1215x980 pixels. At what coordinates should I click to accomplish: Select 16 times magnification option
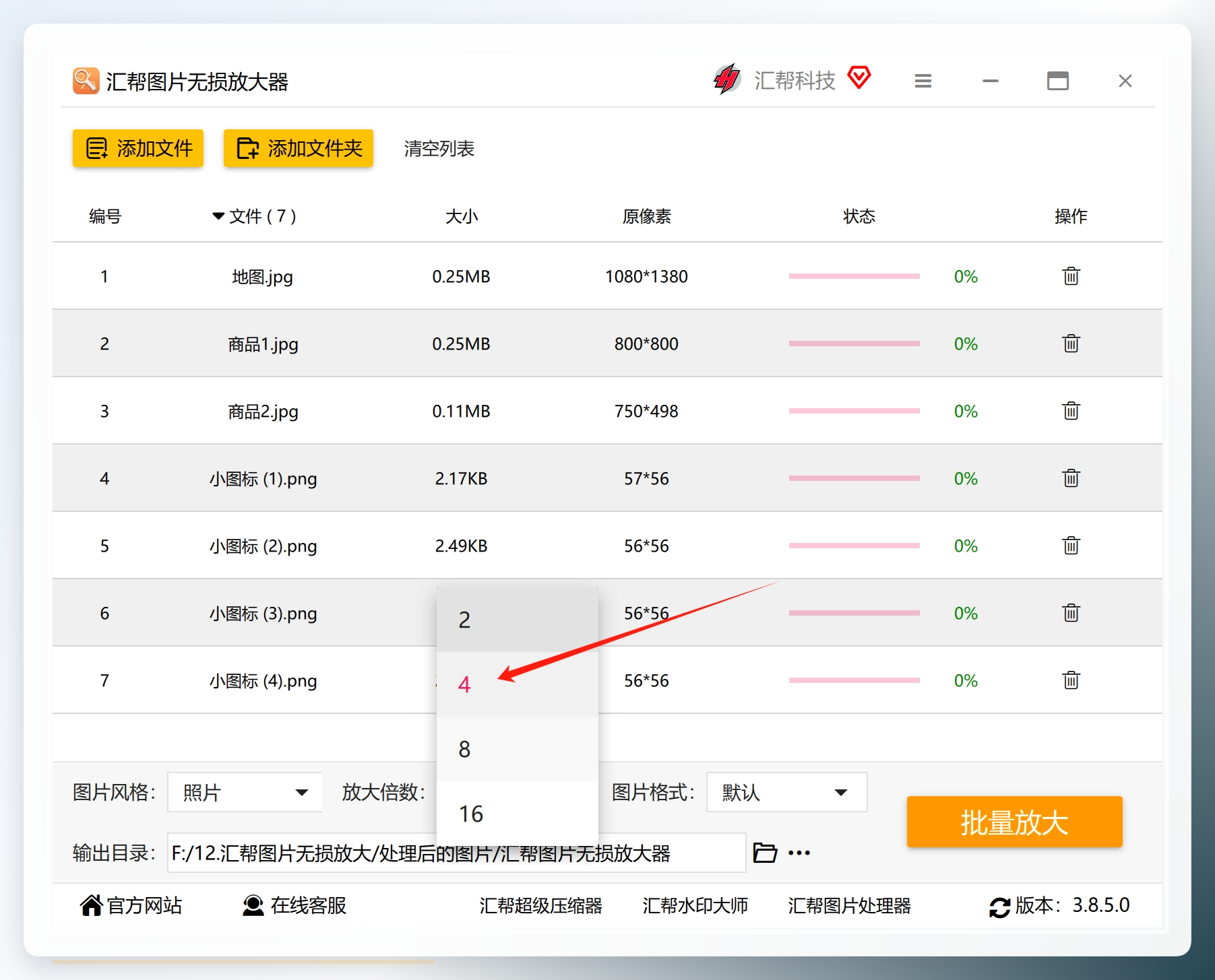(518, 812)
